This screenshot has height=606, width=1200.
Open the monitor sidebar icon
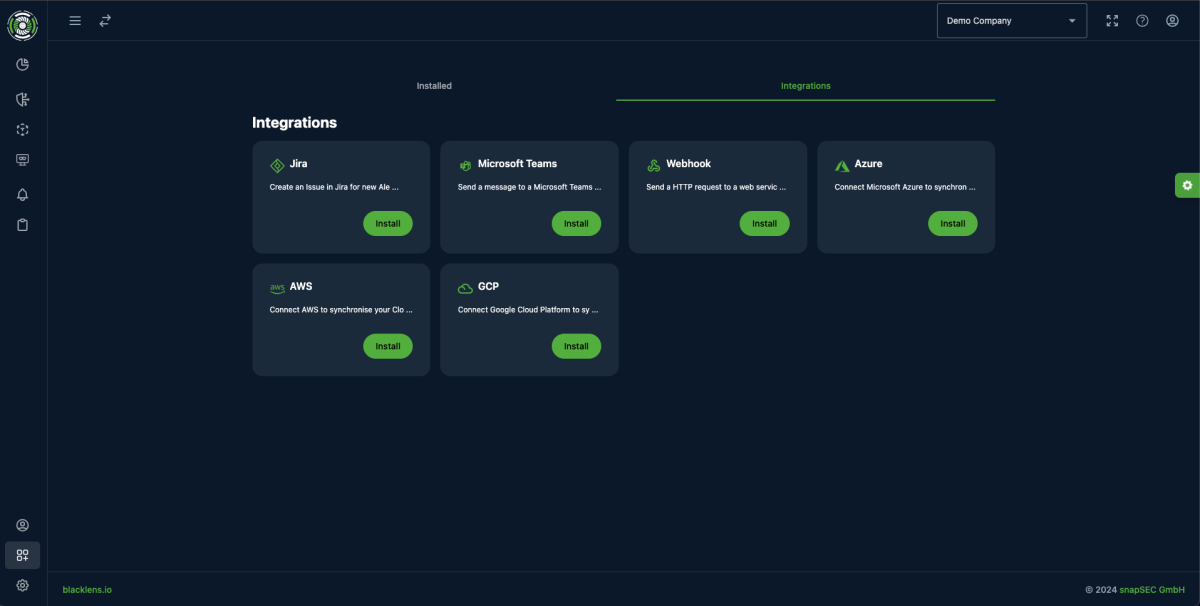pos(23,160)
